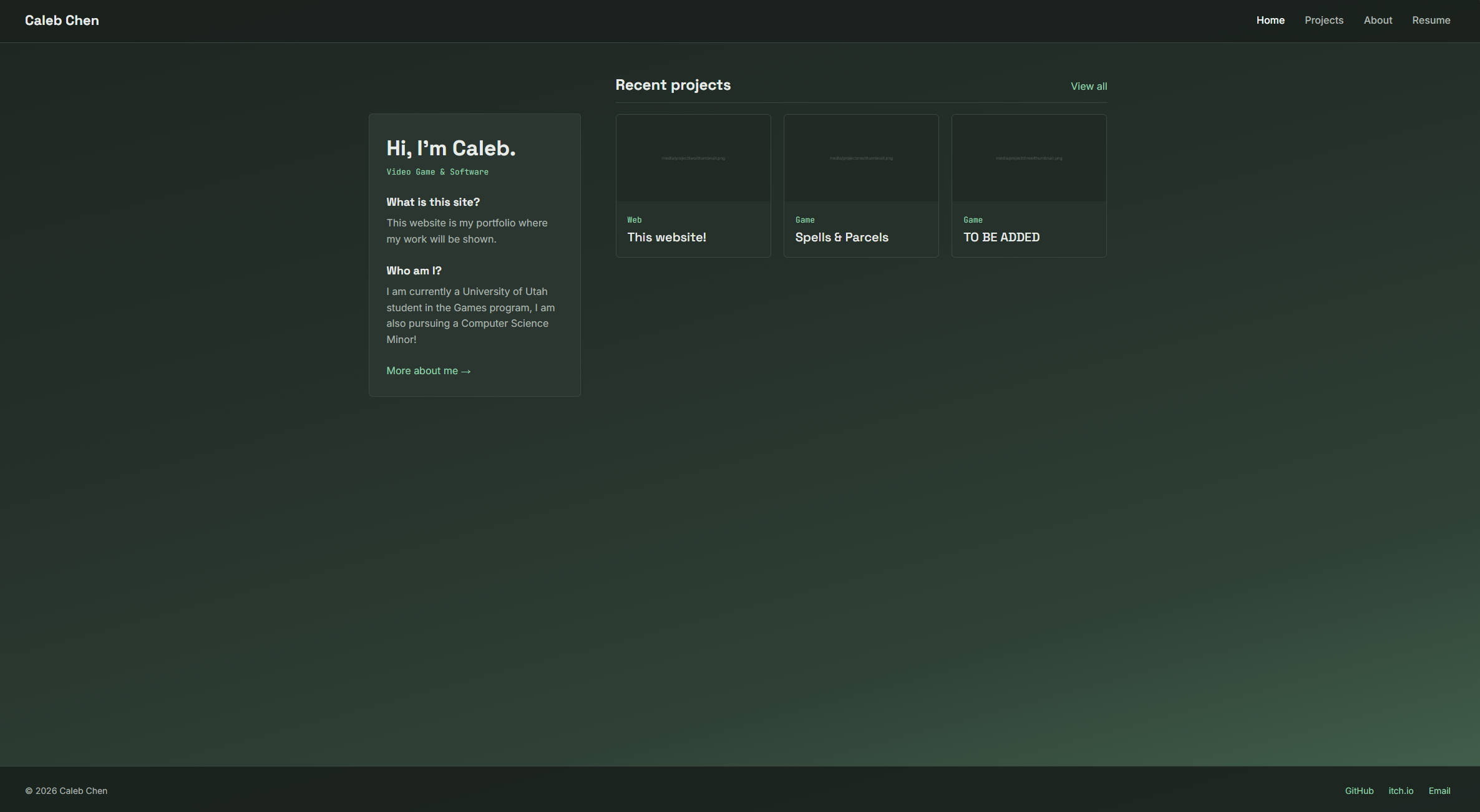Click the Web category tag
Viewport: 1480px width, 812px height.
pos(635,220)
